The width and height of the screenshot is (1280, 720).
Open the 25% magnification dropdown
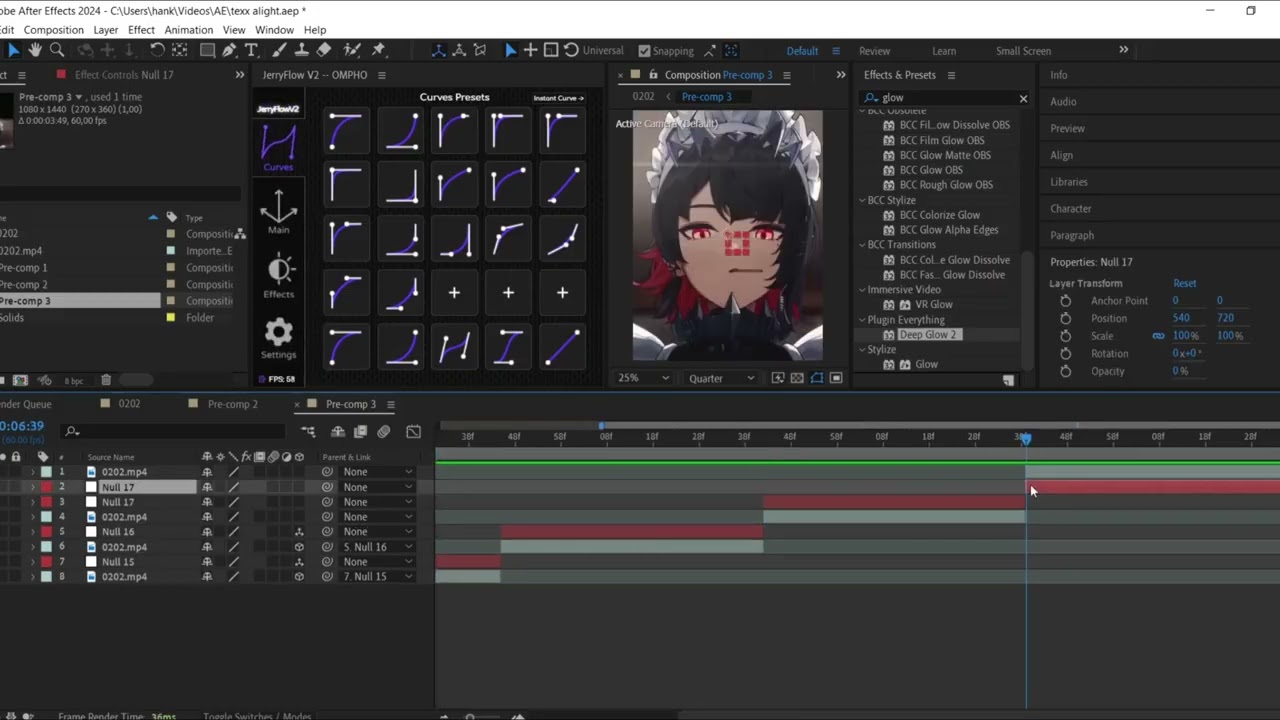[x=643, y=378]
